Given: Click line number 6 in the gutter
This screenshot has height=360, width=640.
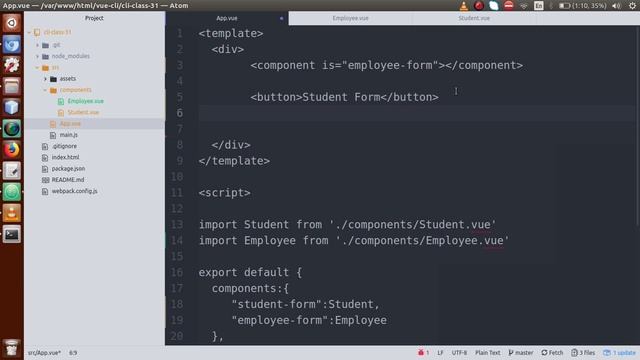Looking at the screenshot, I should tap(180, 113).
